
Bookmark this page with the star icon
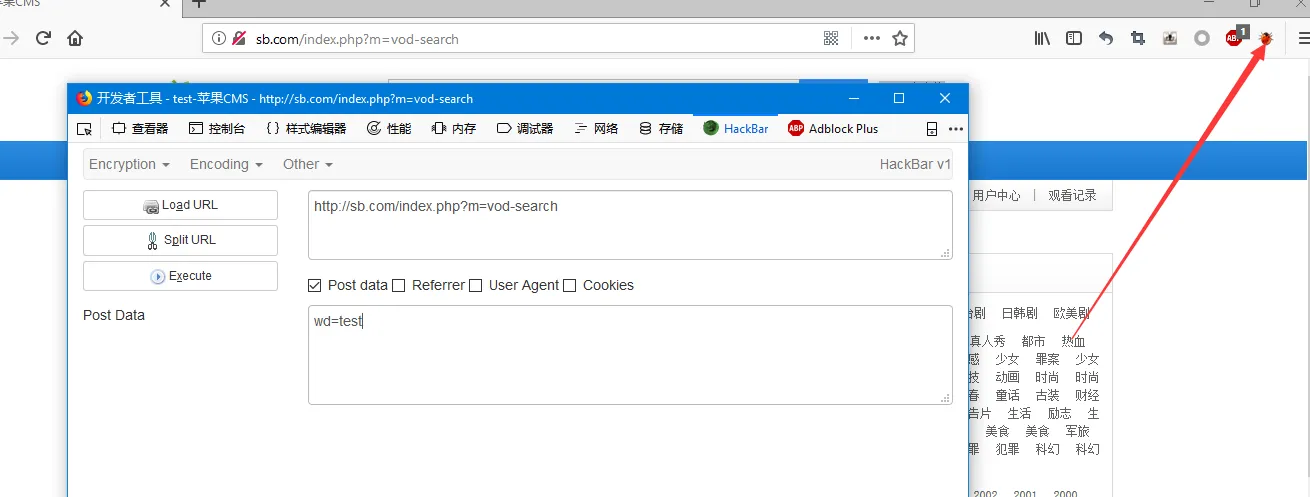pyautogui.click(x=900, y=39)
